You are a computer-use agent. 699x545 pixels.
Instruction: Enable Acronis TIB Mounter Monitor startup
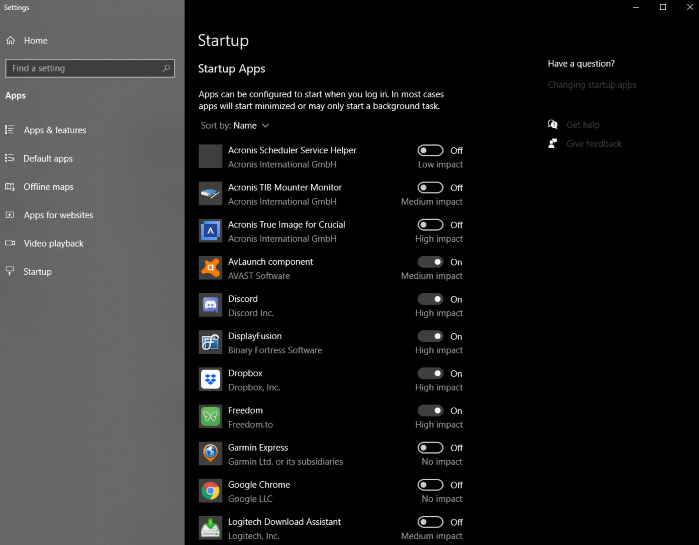[x=430, y=188]
